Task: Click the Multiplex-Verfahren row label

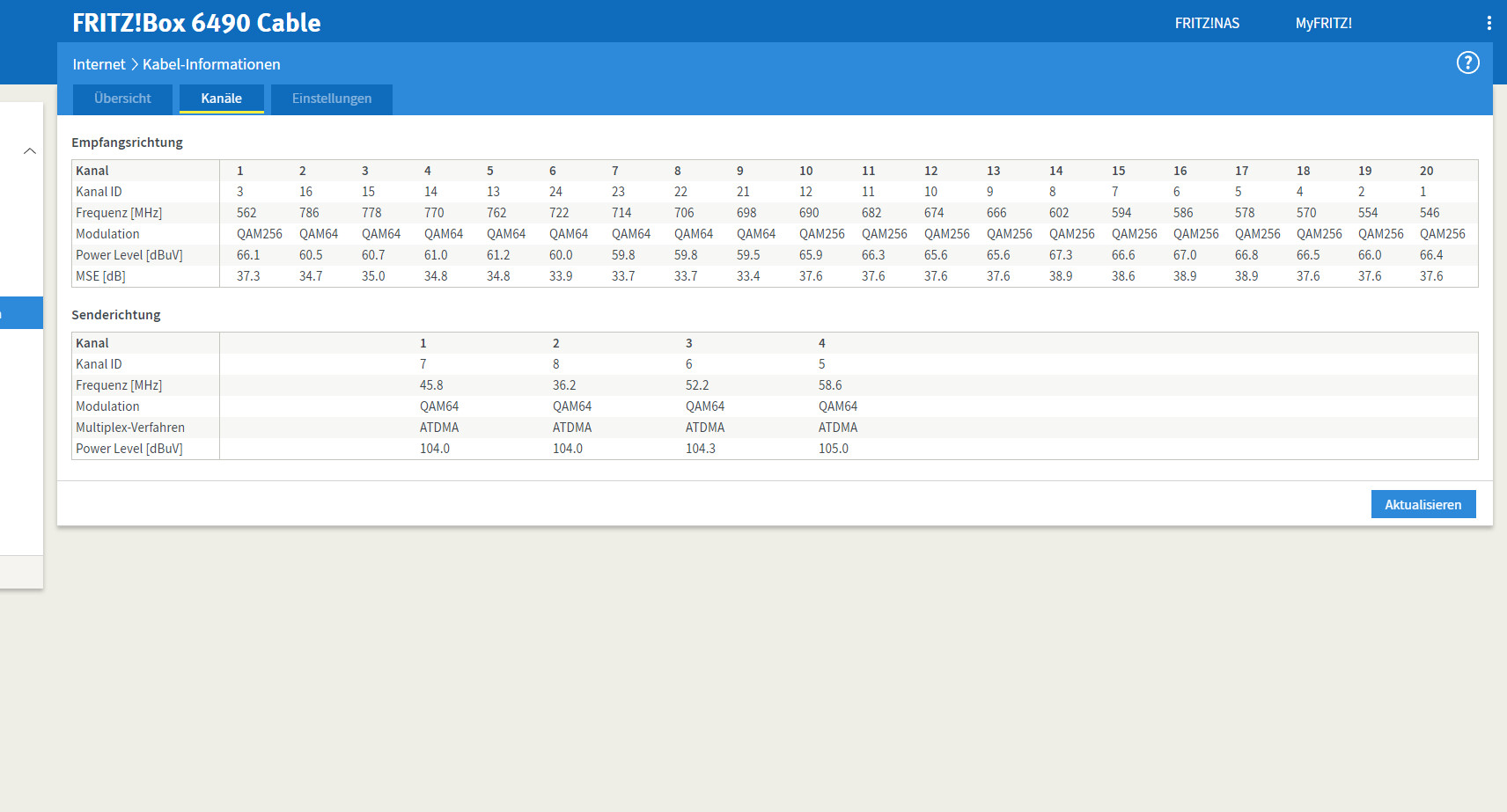Action: click(x=130, y=428)
